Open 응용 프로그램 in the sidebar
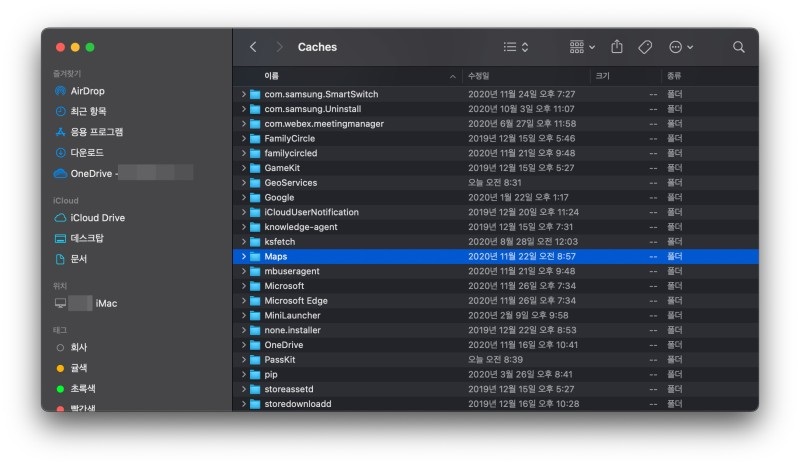This screenshot has width=800, height=466. (x=96, y=132)
